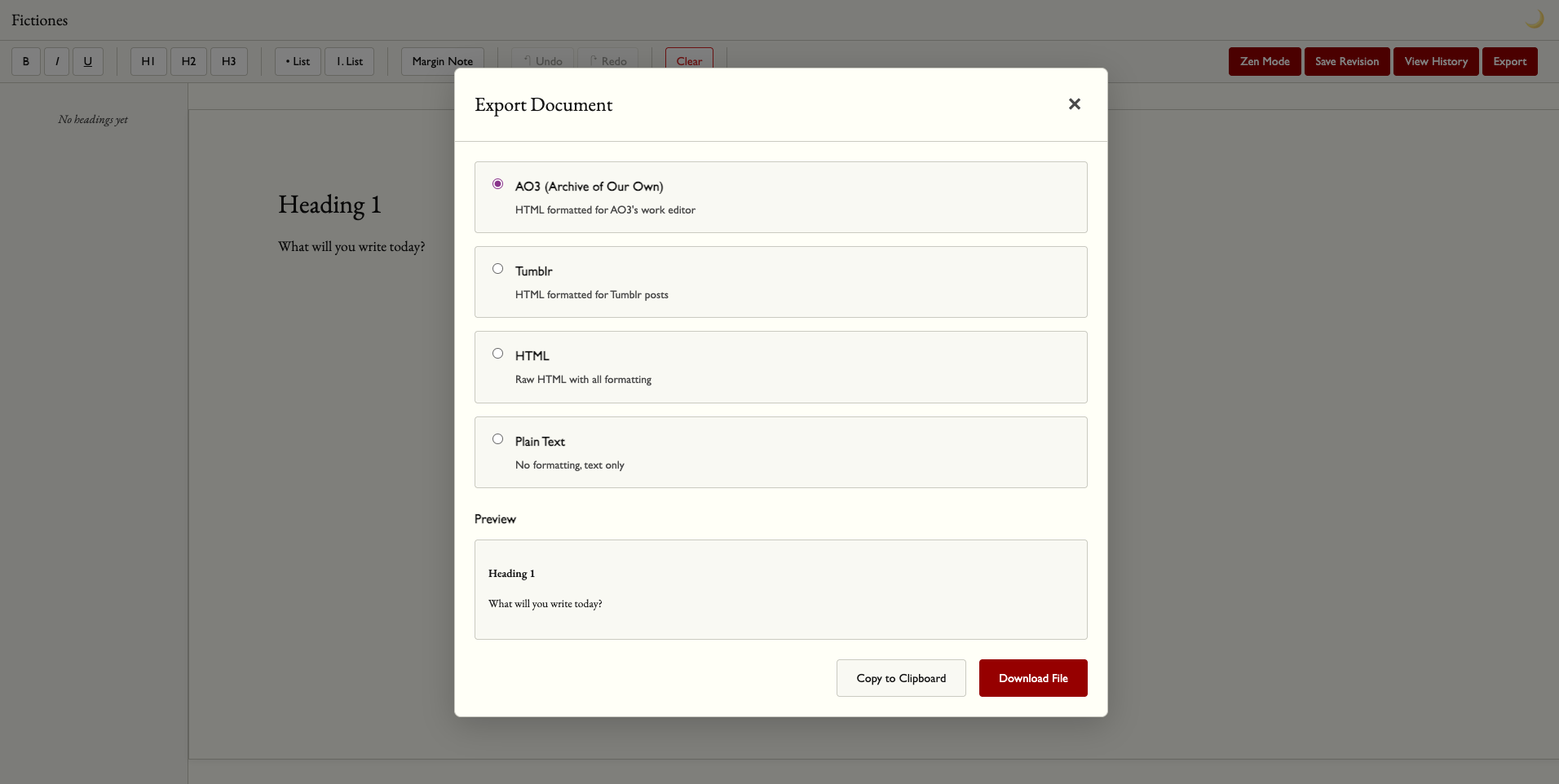Click 'Raw HTML with all formatting' description
The height and width of the screenshot is (784, 1559).
[x=583, y=380]
